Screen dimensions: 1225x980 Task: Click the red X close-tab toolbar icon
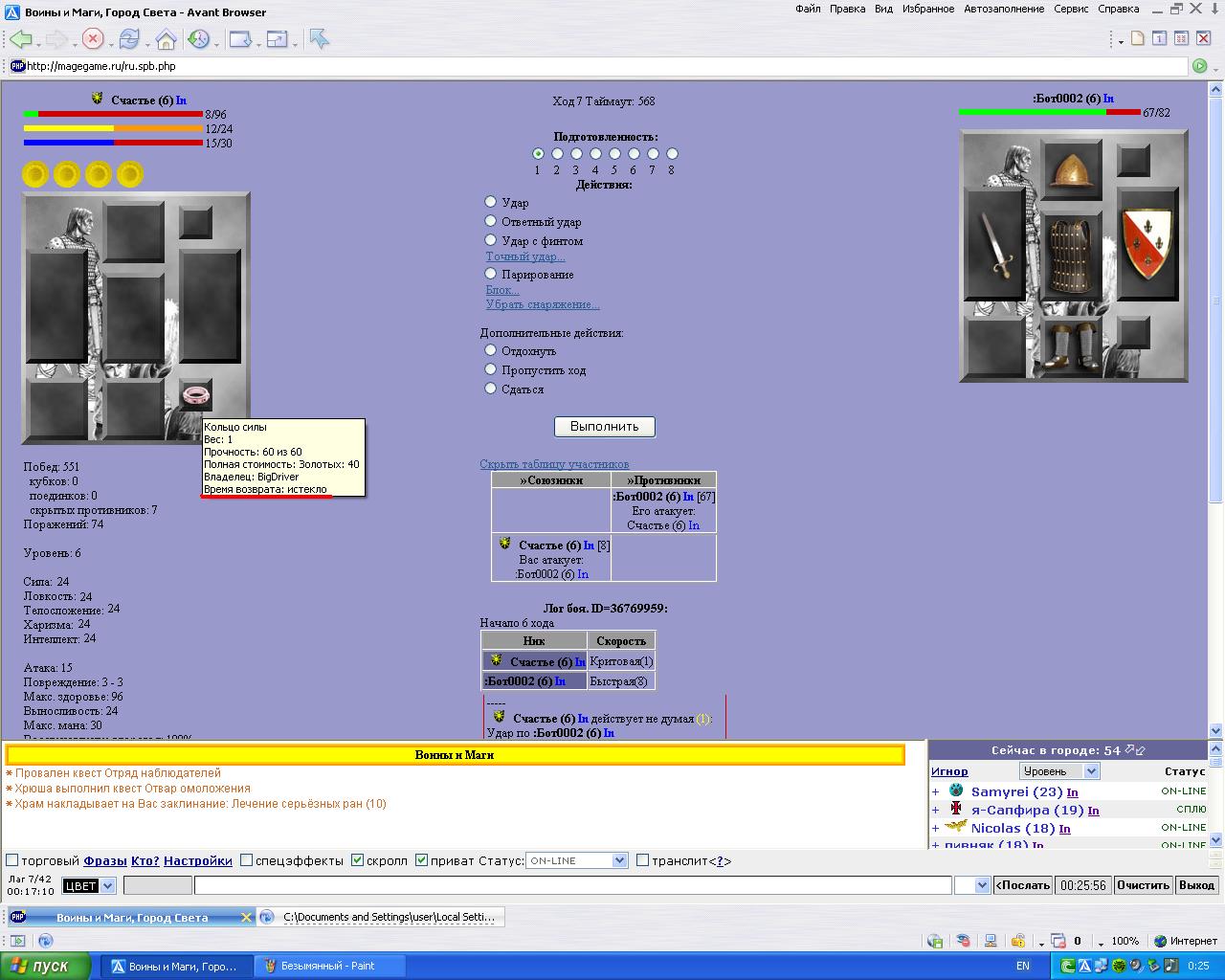point(1202,38)
